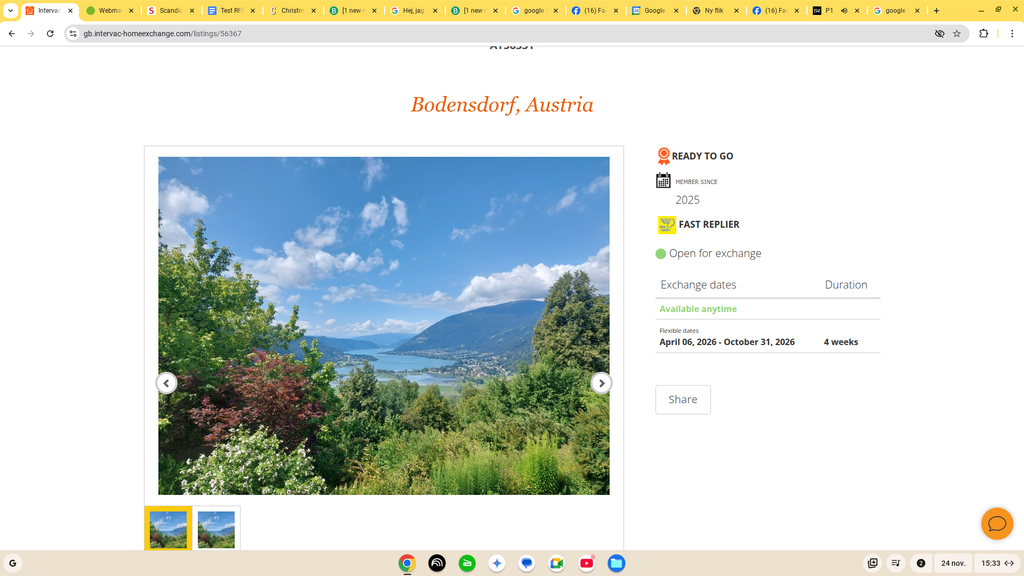This screenshot has height=576, width=1024.
Task: Open the orange chat bubble widget
Action: [x=996, y=523]
